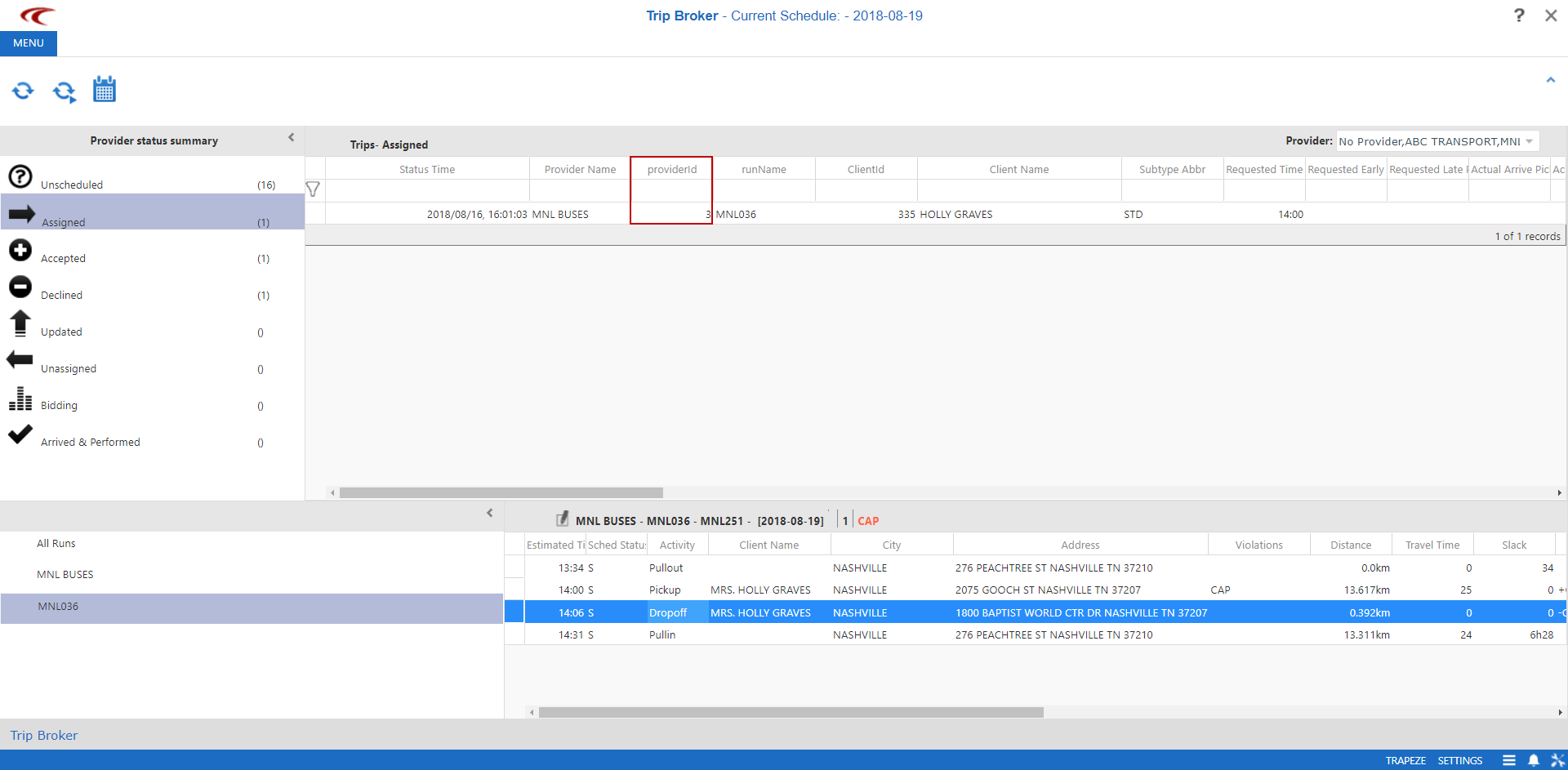This screenshot has width=1568, height=770.
Task: Click the edit run pencil icon
Action: (562, 519)
